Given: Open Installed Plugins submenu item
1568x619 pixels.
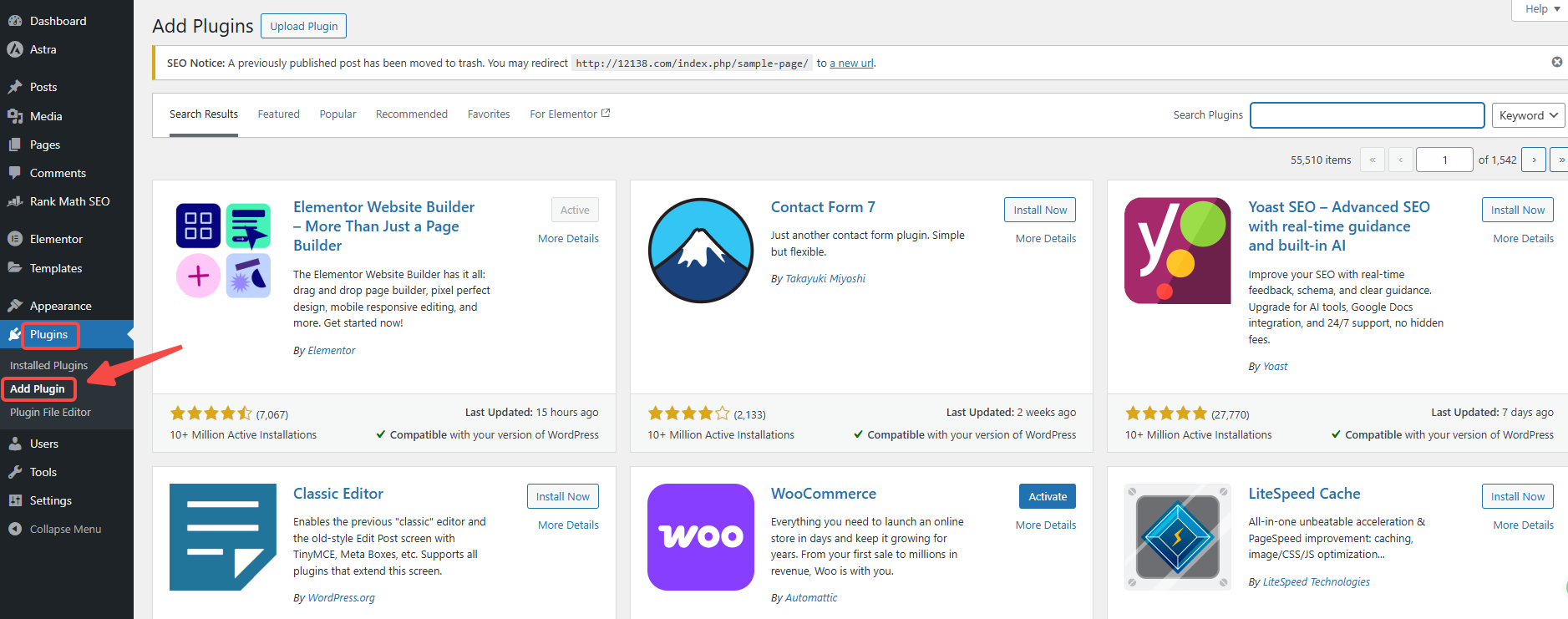Looking at the screenshot, I should [x=48, y=365].
